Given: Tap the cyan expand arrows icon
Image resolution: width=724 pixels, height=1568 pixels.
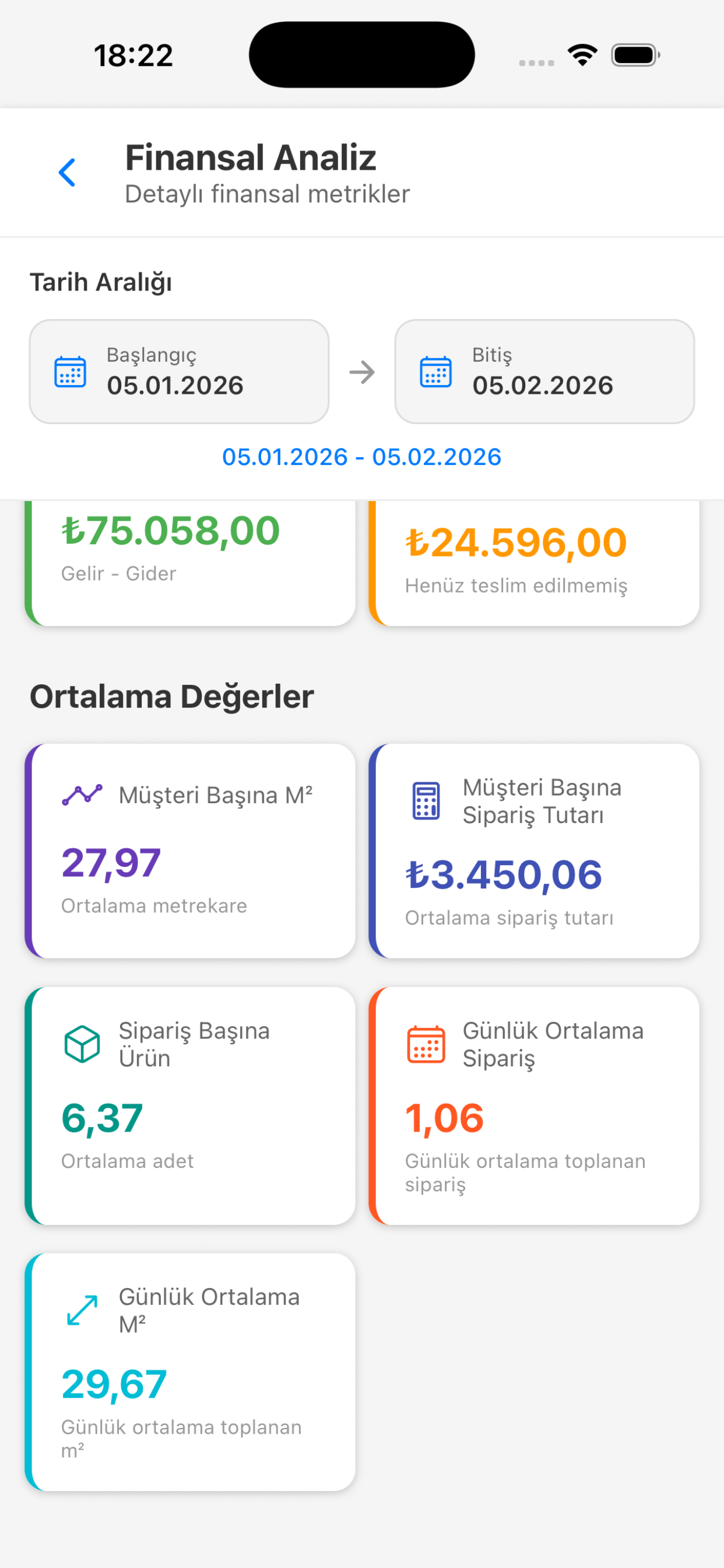Looking at the screenshot, I should point(82,1310).
